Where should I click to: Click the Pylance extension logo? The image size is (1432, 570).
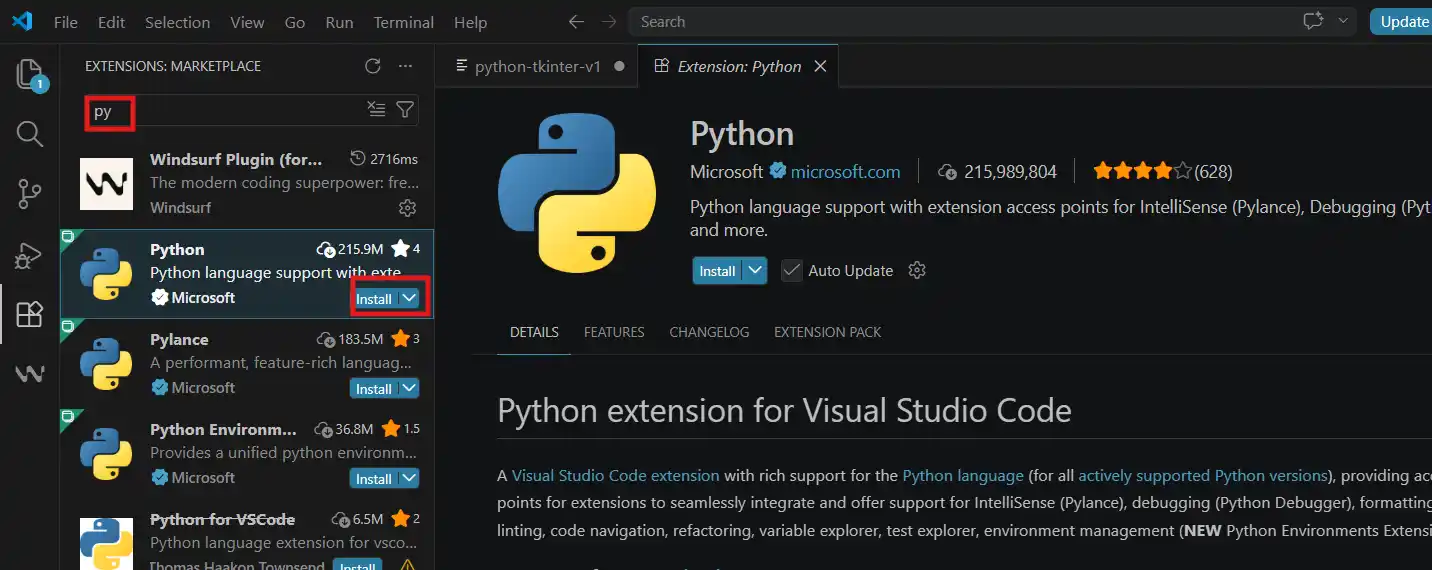(106, 363)
